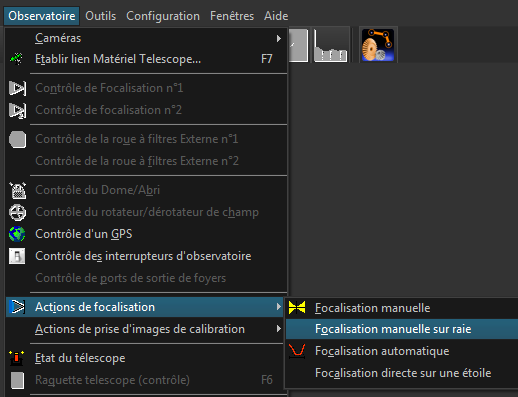The height and width of the screenshot is (397, 518).
Task: Click Raquette telescope (contrôle) text
Action: pos(112,380)
